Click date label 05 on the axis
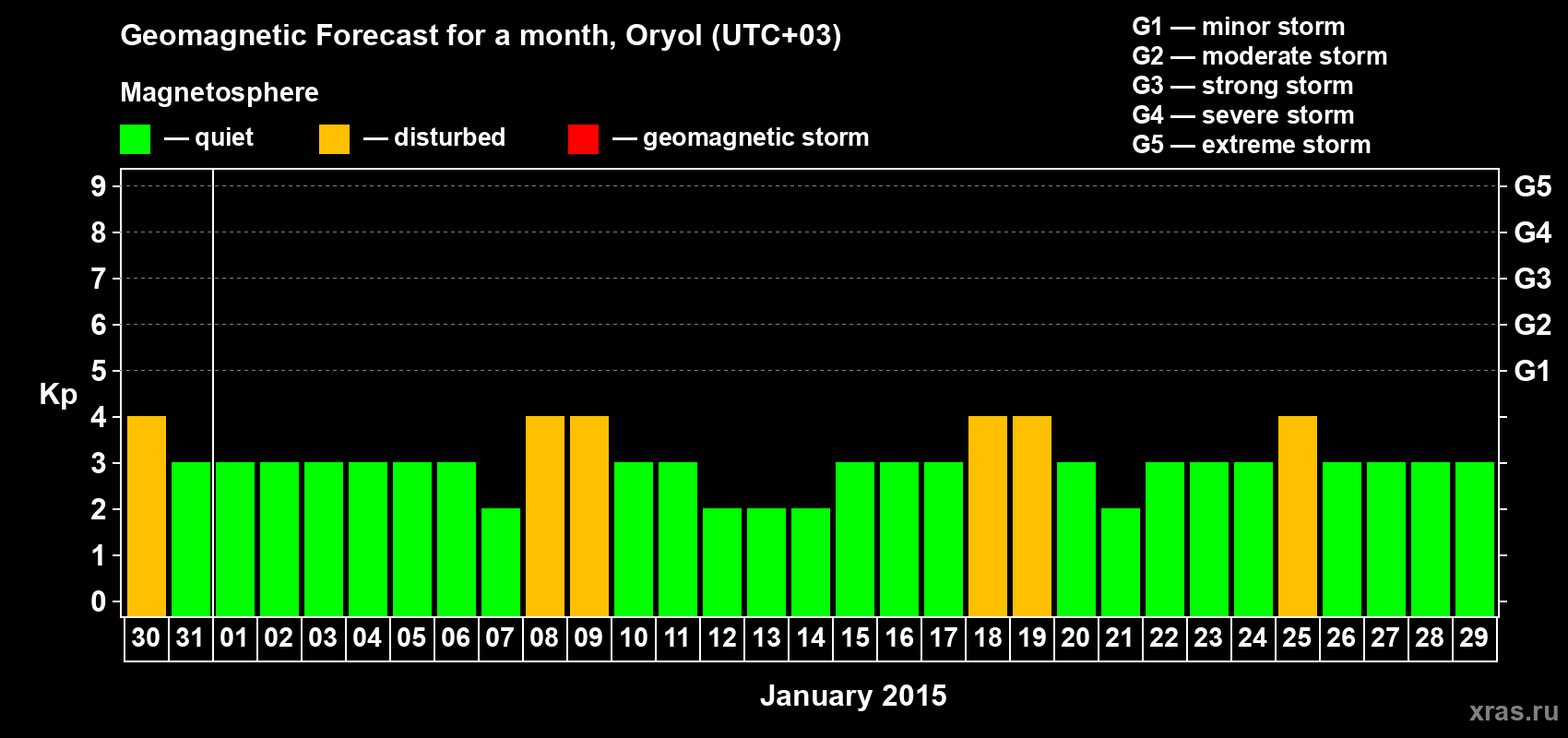This screenshot has height=738, width=1568. tap(411, 637)
